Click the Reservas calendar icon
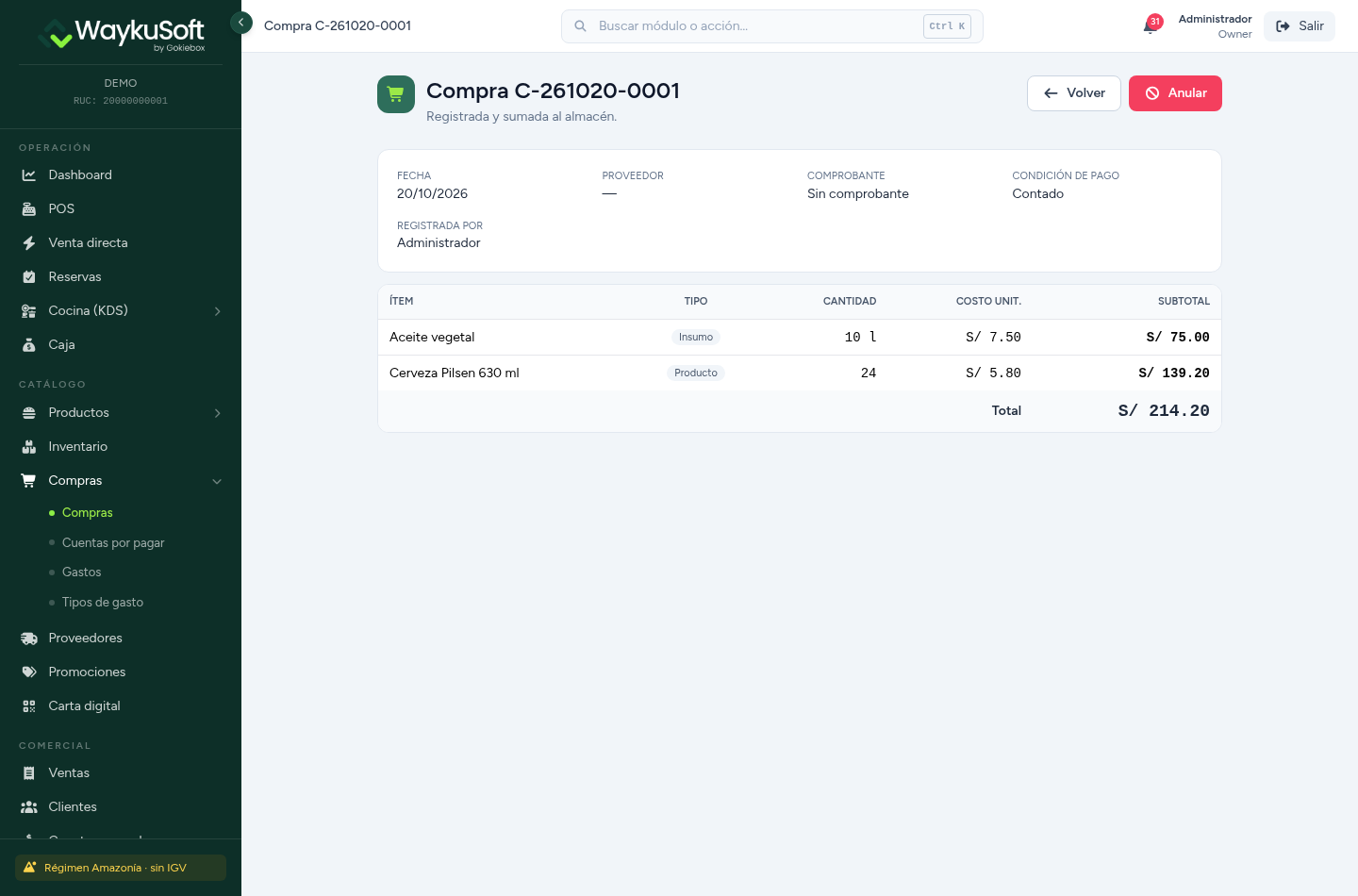The height and width of the screenshot is (896, 1358). point(29,277)
